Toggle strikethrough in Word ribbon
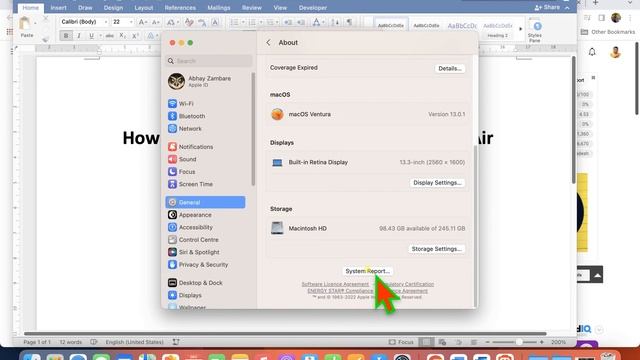 [x=109, y=36]
